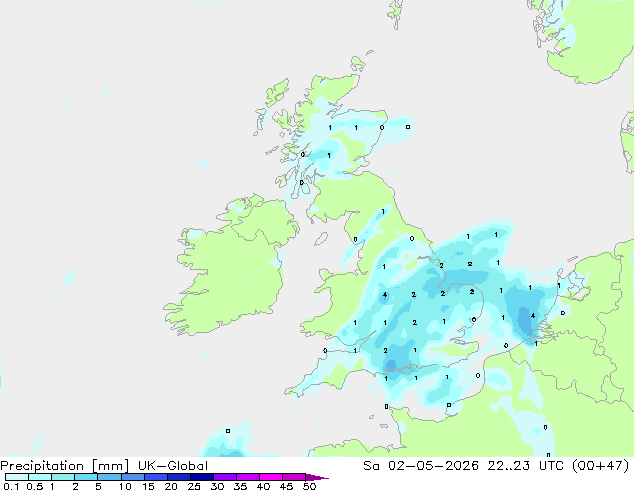This screenshot has width=634, height=490.
Task: Select the violet legend swatch between 30 and 35
Action: pos(225,477)
